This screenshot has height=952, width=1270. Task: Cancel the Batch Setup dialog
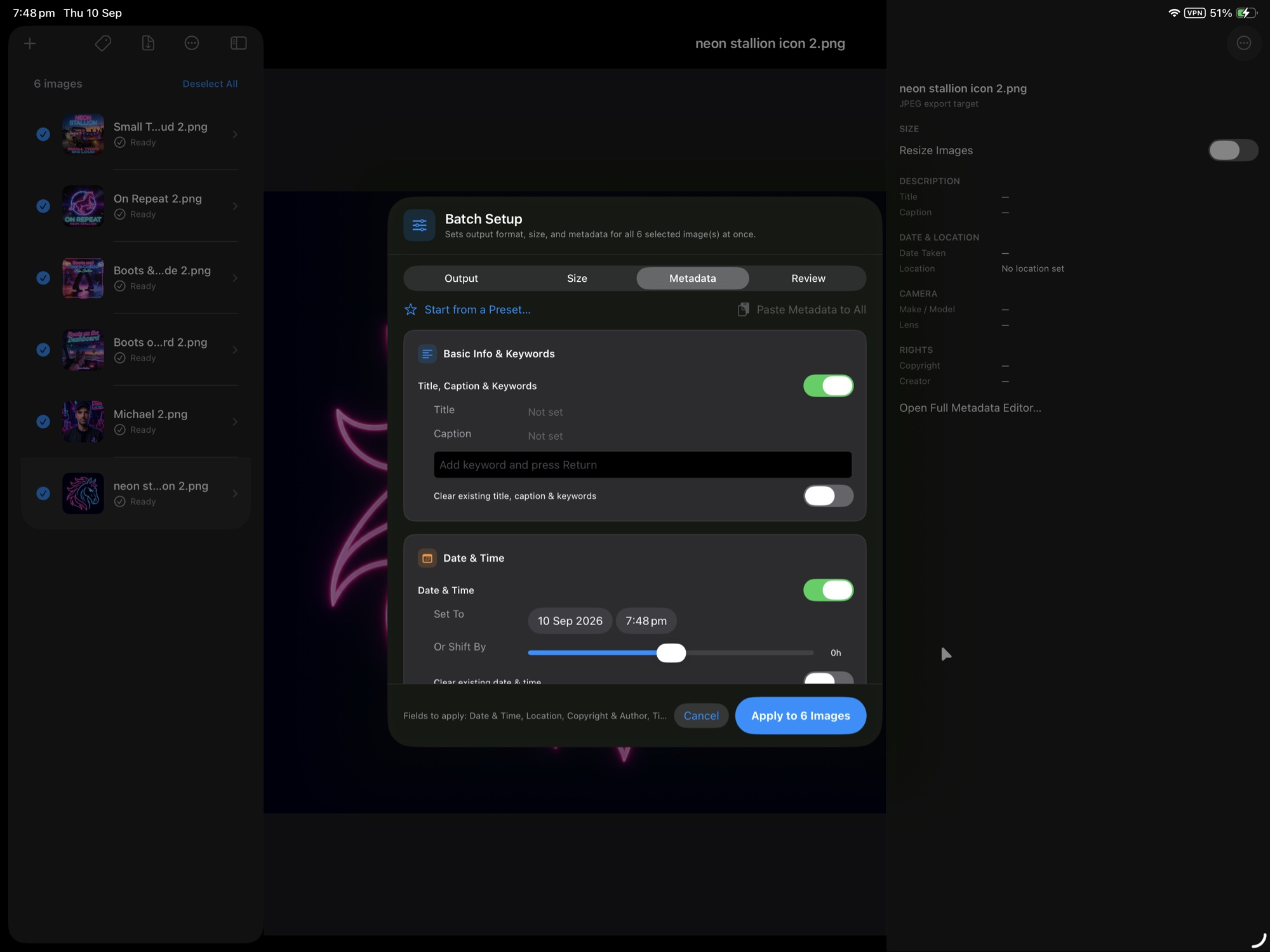pos(701,715)
